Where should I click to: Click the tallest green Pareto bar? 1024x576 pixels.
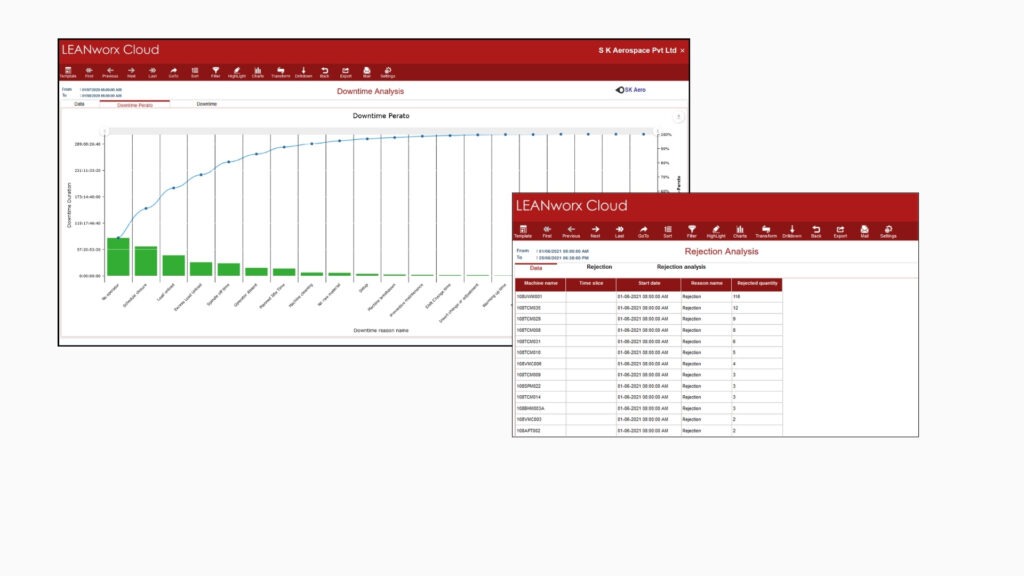coord(118,257)
